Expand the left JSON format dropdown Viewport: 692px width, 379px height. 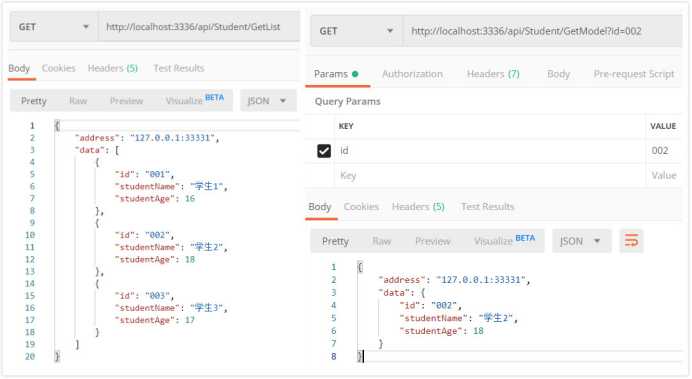coord(267,101)
